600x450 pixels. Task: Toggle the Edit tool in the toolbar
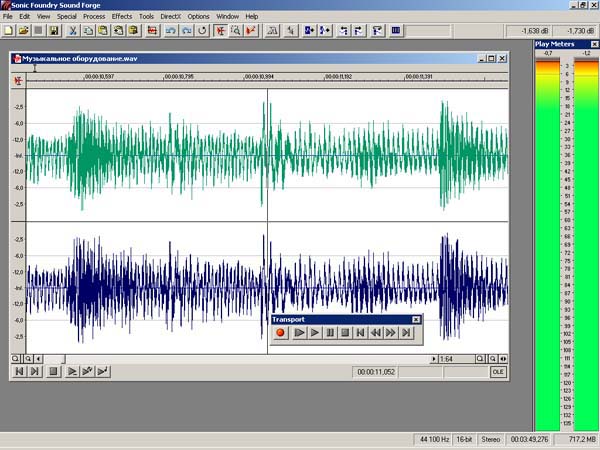(x=220, y=31)
